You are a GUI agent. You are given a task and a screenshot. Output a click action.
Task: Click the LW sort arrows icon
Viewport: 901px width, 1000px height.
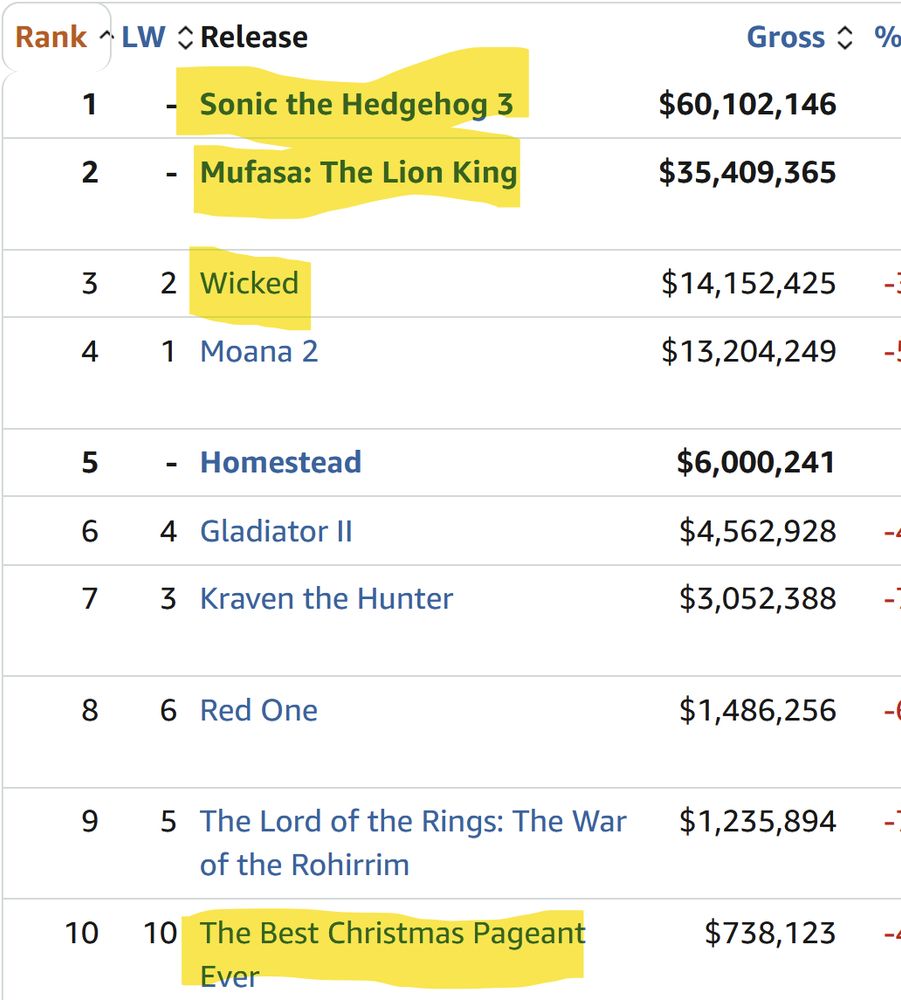[185, 38]
